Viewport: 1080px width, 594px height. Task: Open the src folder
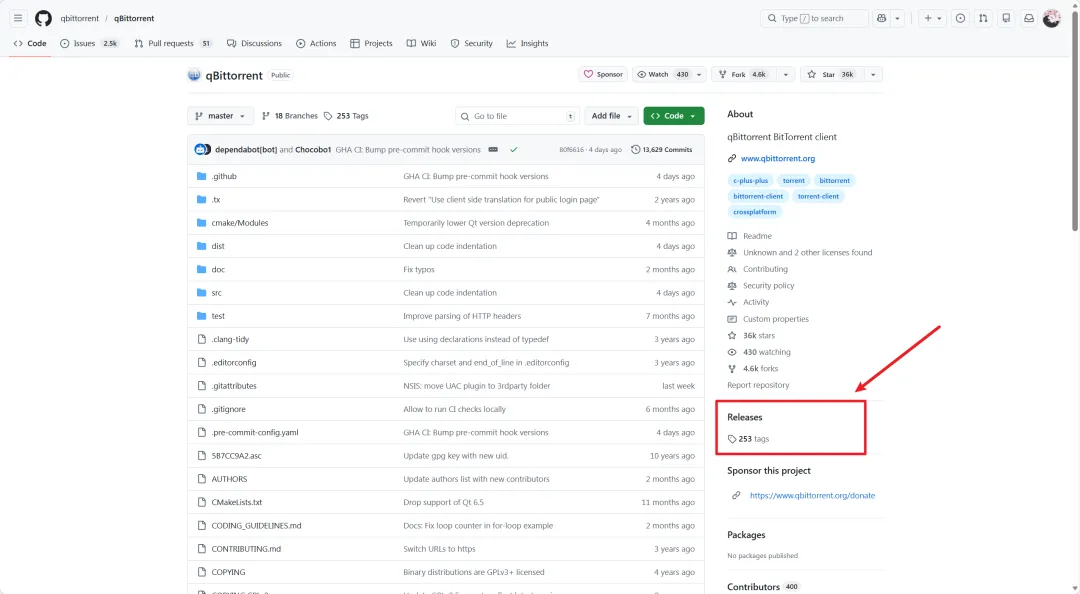[x=216, y=293]
